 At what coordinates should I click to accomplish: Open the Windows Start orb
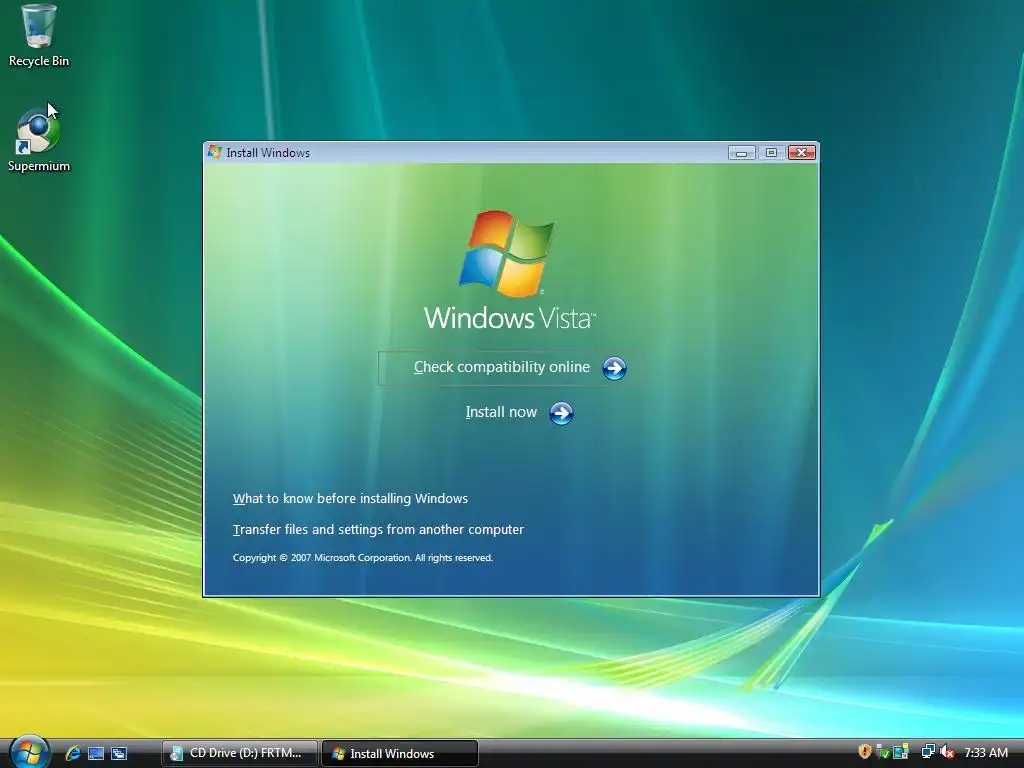29,752
